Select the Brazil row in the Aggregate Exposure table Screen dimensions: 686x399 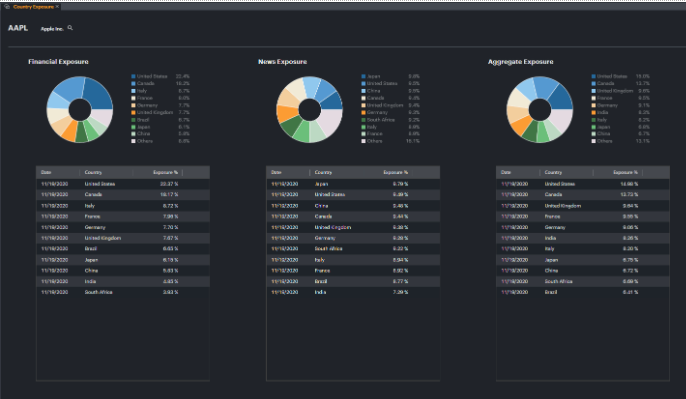click(x=583, y=292)
